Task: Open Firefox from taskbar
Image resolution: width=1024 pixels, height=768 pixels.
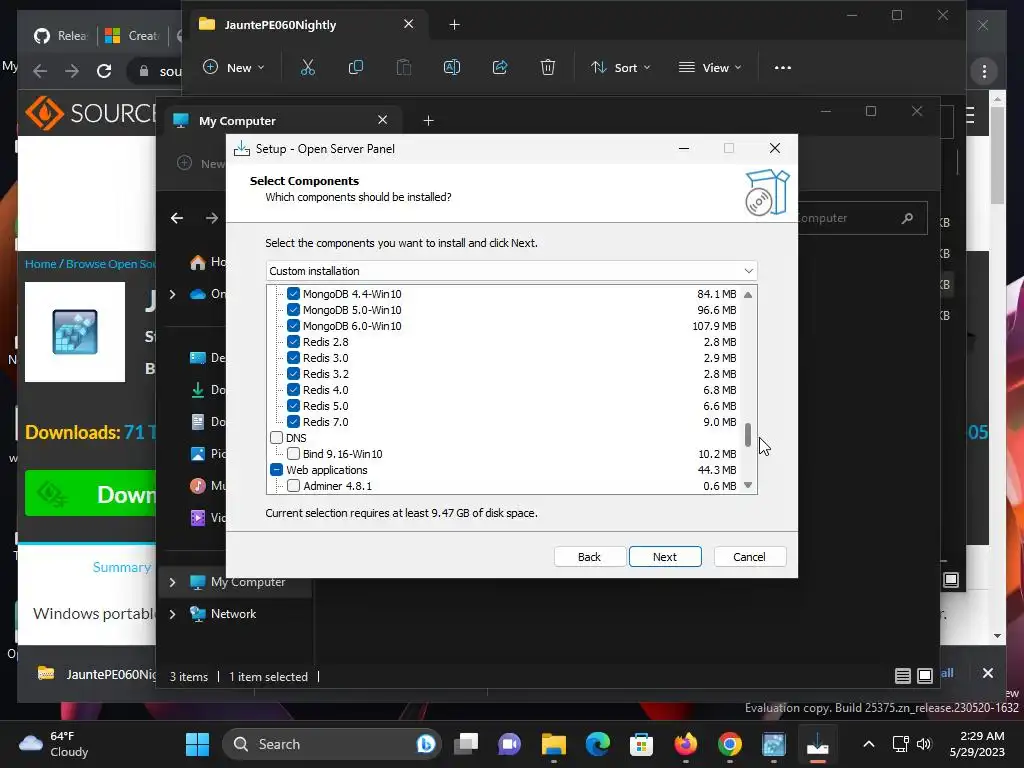Action: pyautogui.click(x=686, y=744)
